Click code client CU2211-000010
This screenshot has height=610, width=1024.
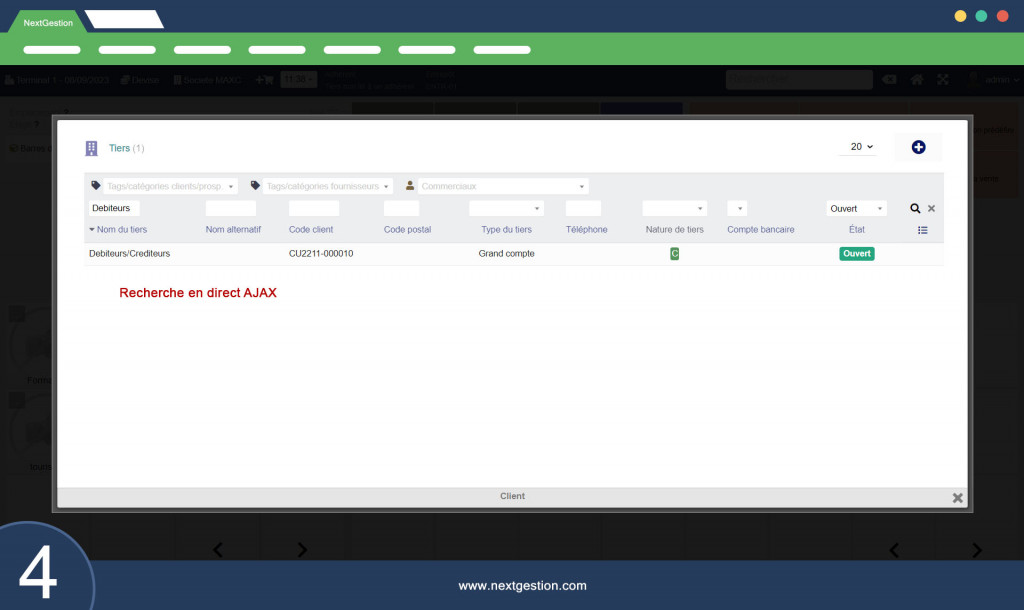tap(321, 253)
